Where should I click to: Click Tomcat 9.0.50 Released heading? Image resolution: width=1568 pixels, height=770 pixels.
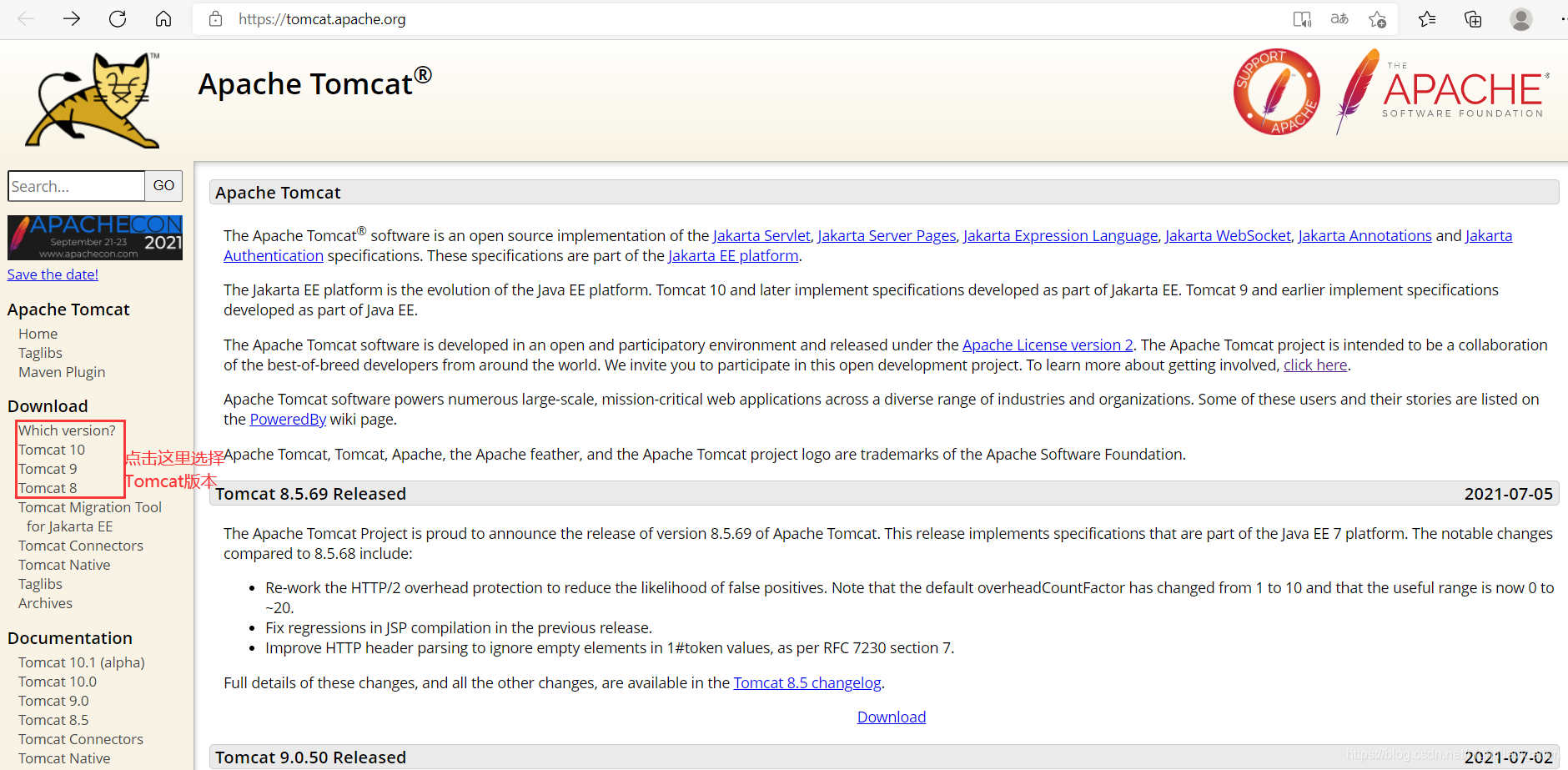click(310, 757)
